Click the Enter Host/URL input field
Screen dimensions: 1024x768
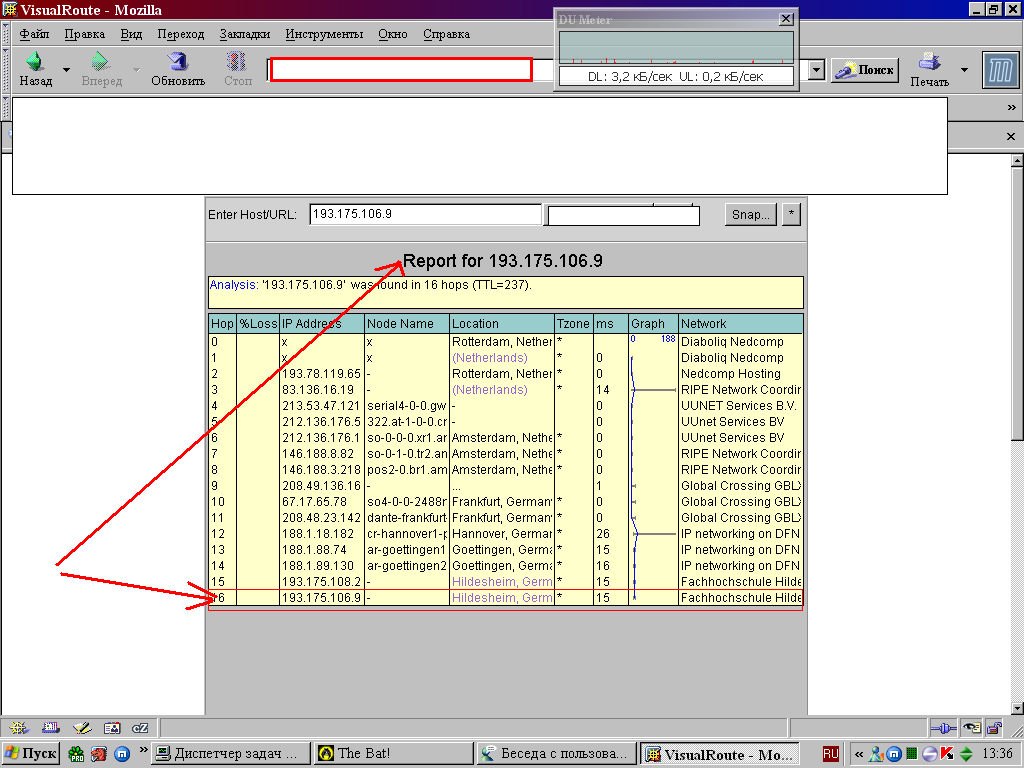(425, 214)
